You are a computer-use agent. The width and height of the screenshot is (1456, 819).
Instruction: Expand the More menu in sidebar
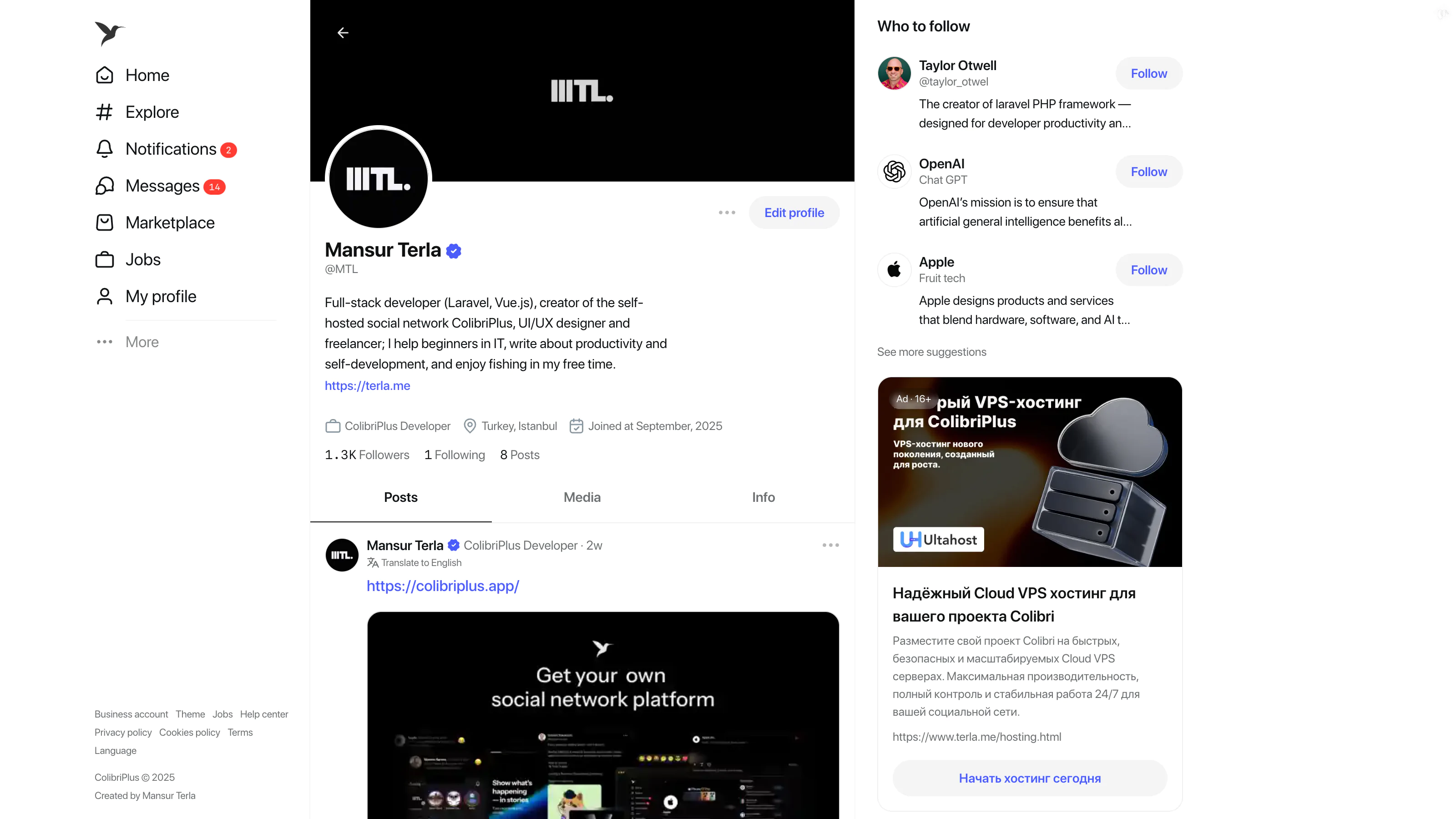click(127, 342)
